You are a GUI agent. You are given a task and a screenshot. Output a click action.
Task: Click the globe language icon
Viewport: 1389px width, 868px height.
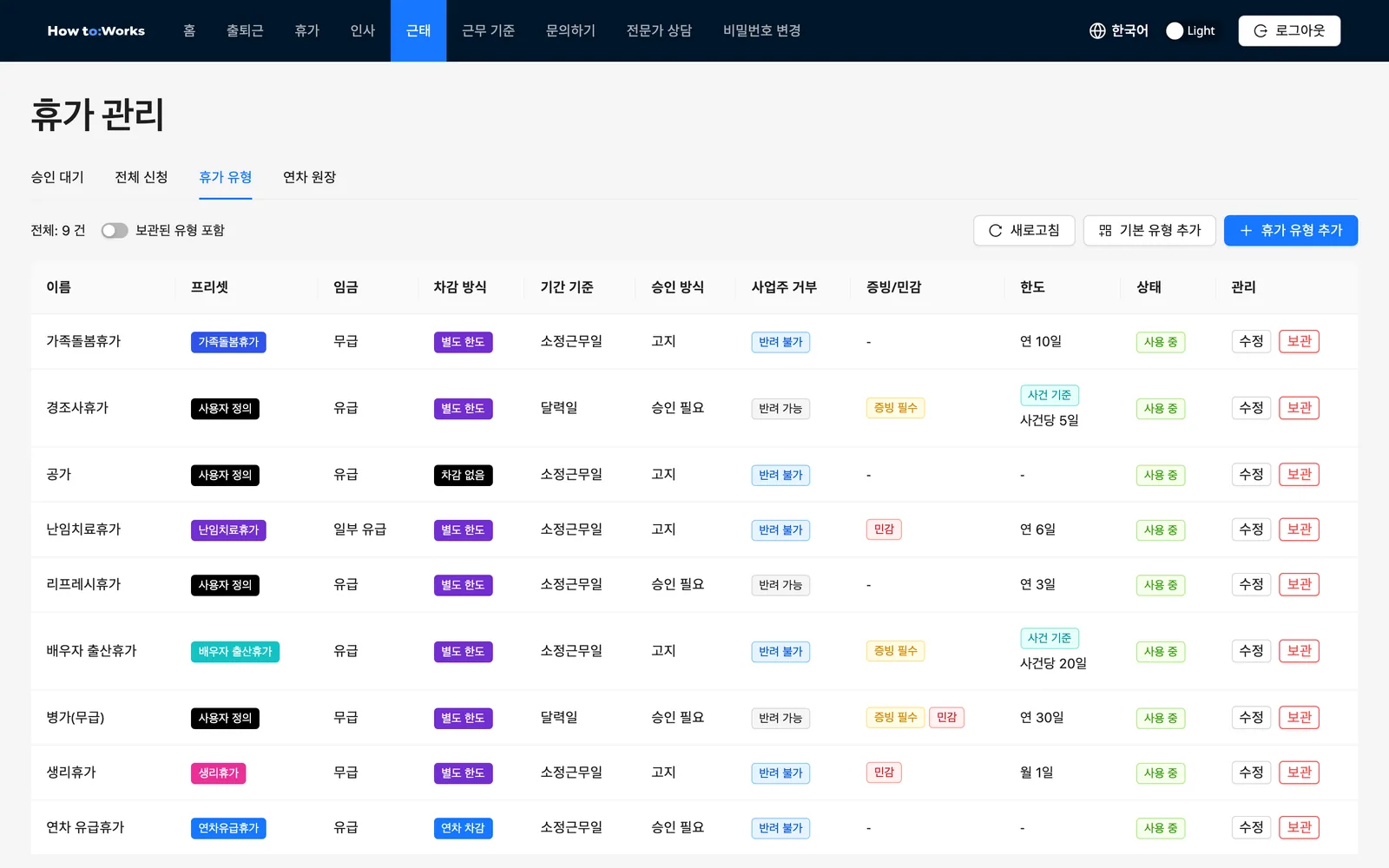coord(1097,30)
